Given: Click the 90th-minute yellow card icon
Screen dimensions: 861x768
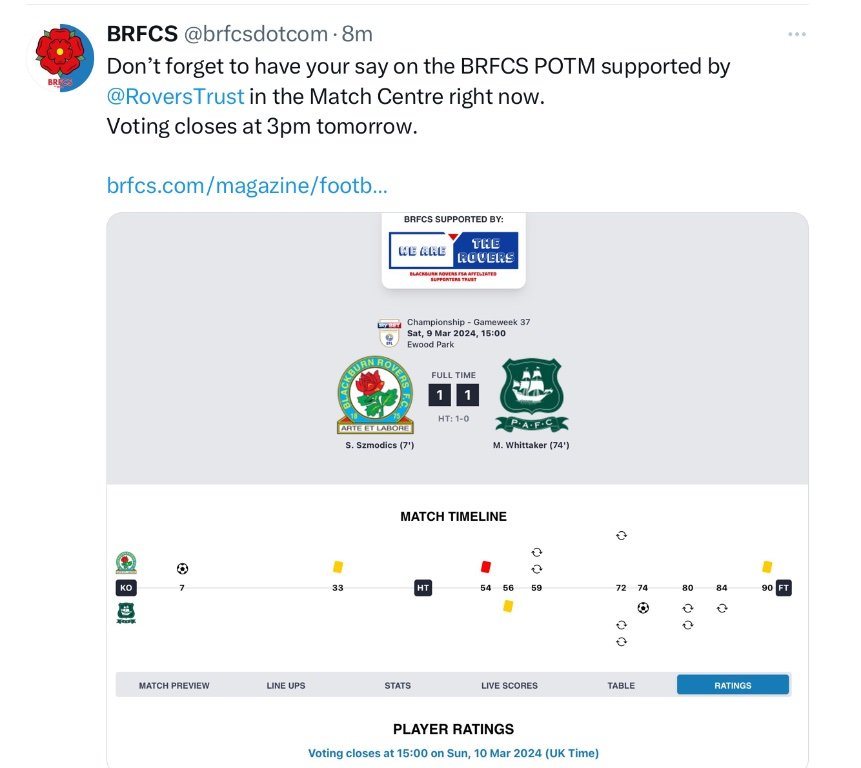Looking at the screenshot, I should (x=767, y=566).
